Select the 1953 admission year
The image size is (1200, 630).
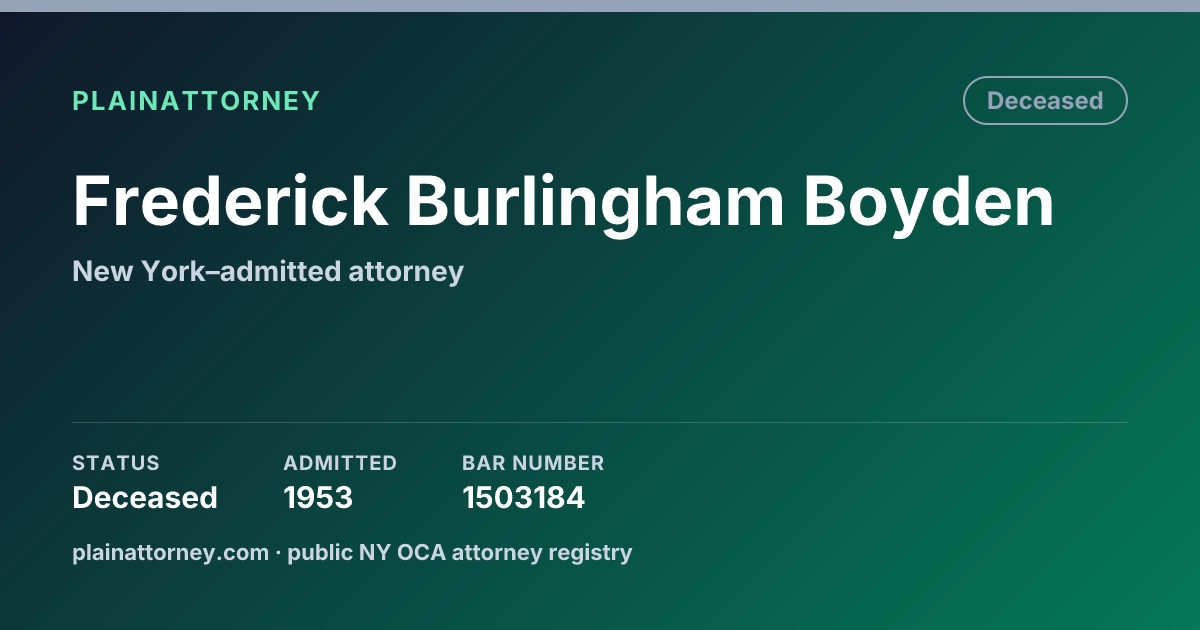point(318,498)
